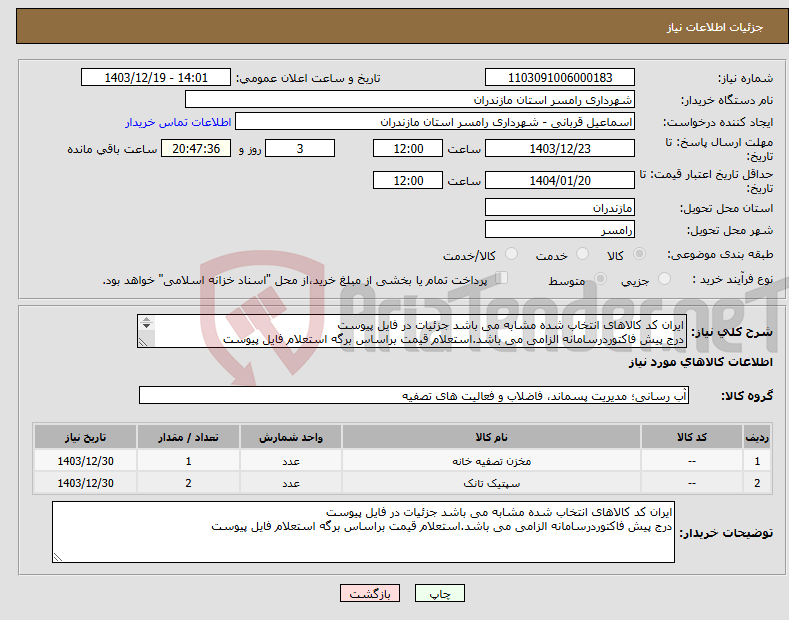Click the سپتیک تانک item name cell
Viewport: 789px width, 620px height.
click(491, 483)
